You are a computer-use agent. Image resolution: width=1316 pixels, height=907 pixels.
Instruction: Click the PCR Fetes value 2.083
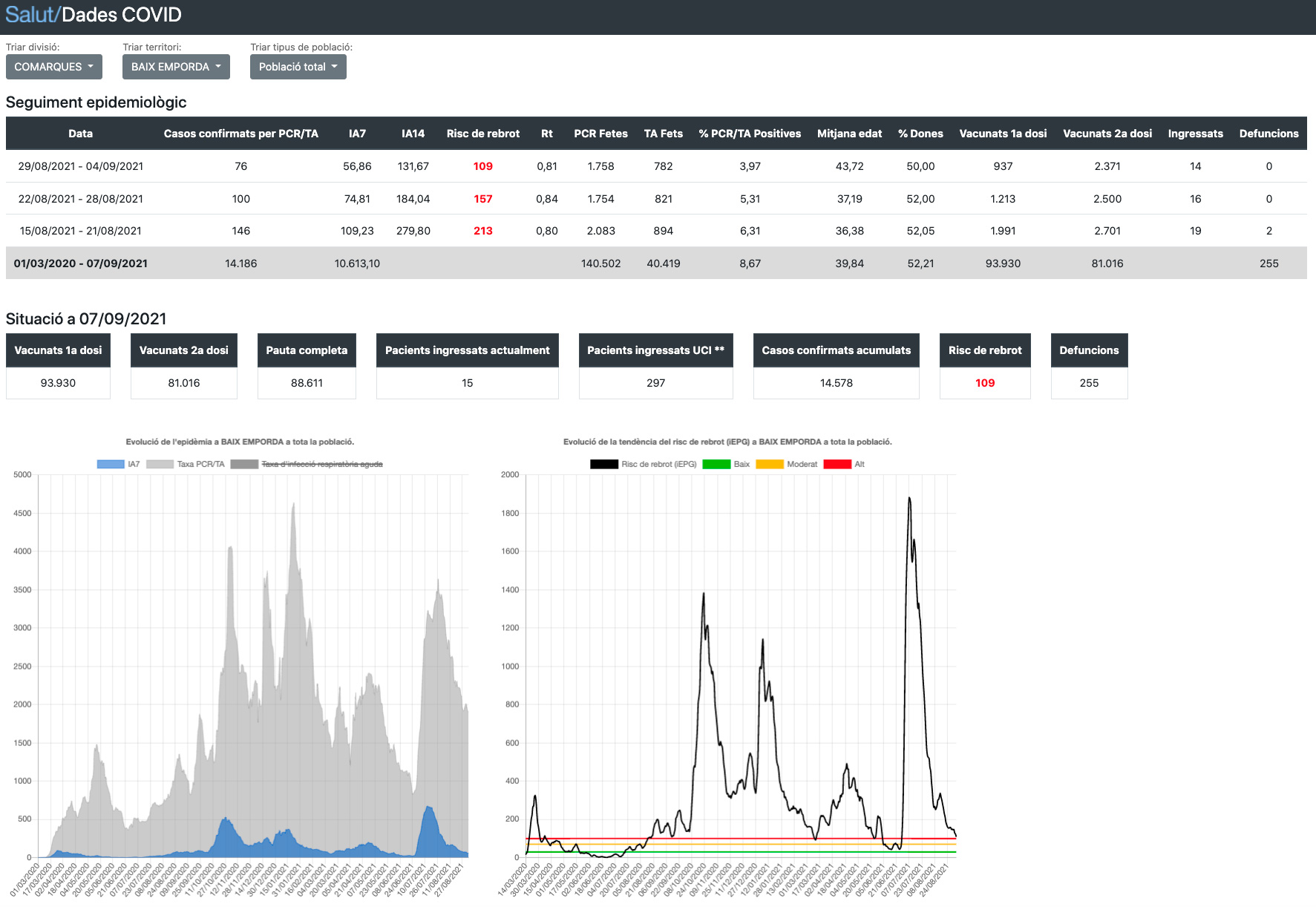(601, 231)
